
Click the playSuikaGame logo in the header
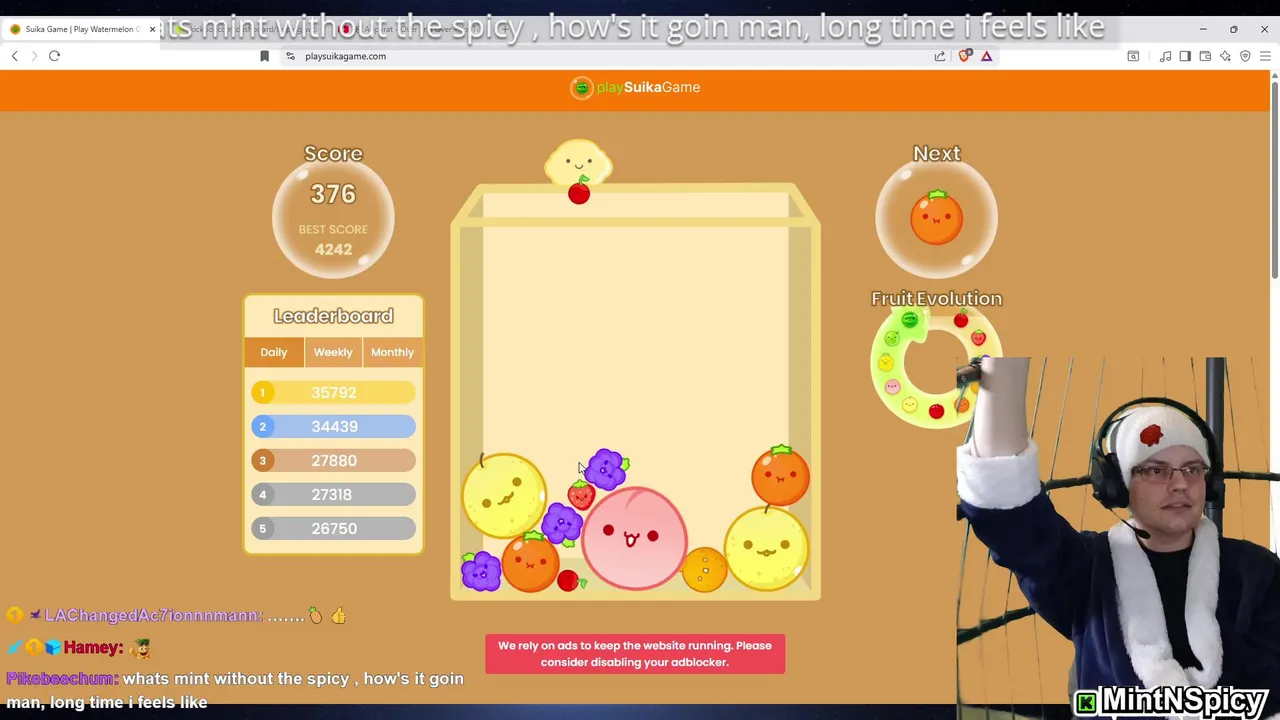[635, 87]
